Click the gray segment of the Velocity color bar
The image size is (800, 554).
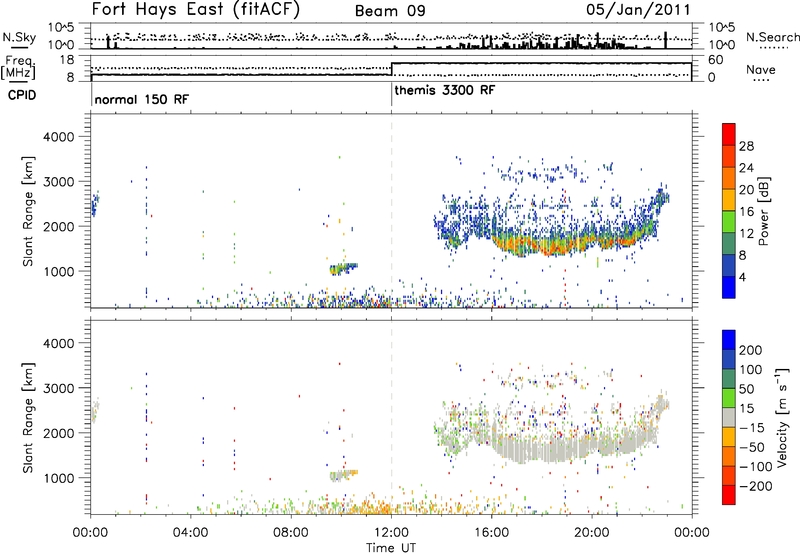(729, 417)
